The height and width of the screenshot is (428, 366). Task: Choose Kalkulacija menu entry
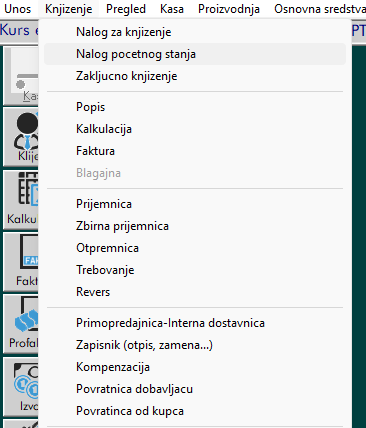pyautogui.click(x=195, y=129)
